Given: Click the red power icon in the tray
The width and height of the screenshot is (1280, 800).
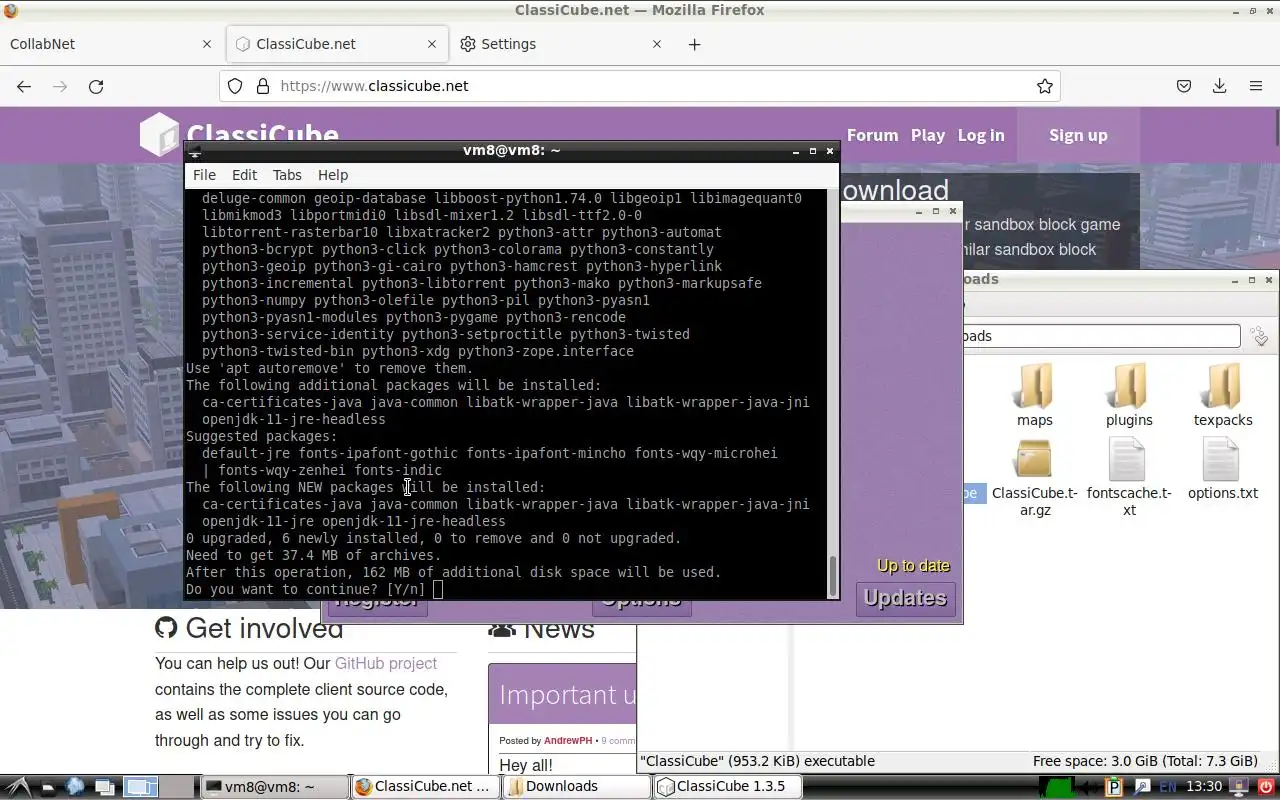Looking at the screenshot, I should pyautogui.click(x=1267, y=787).
